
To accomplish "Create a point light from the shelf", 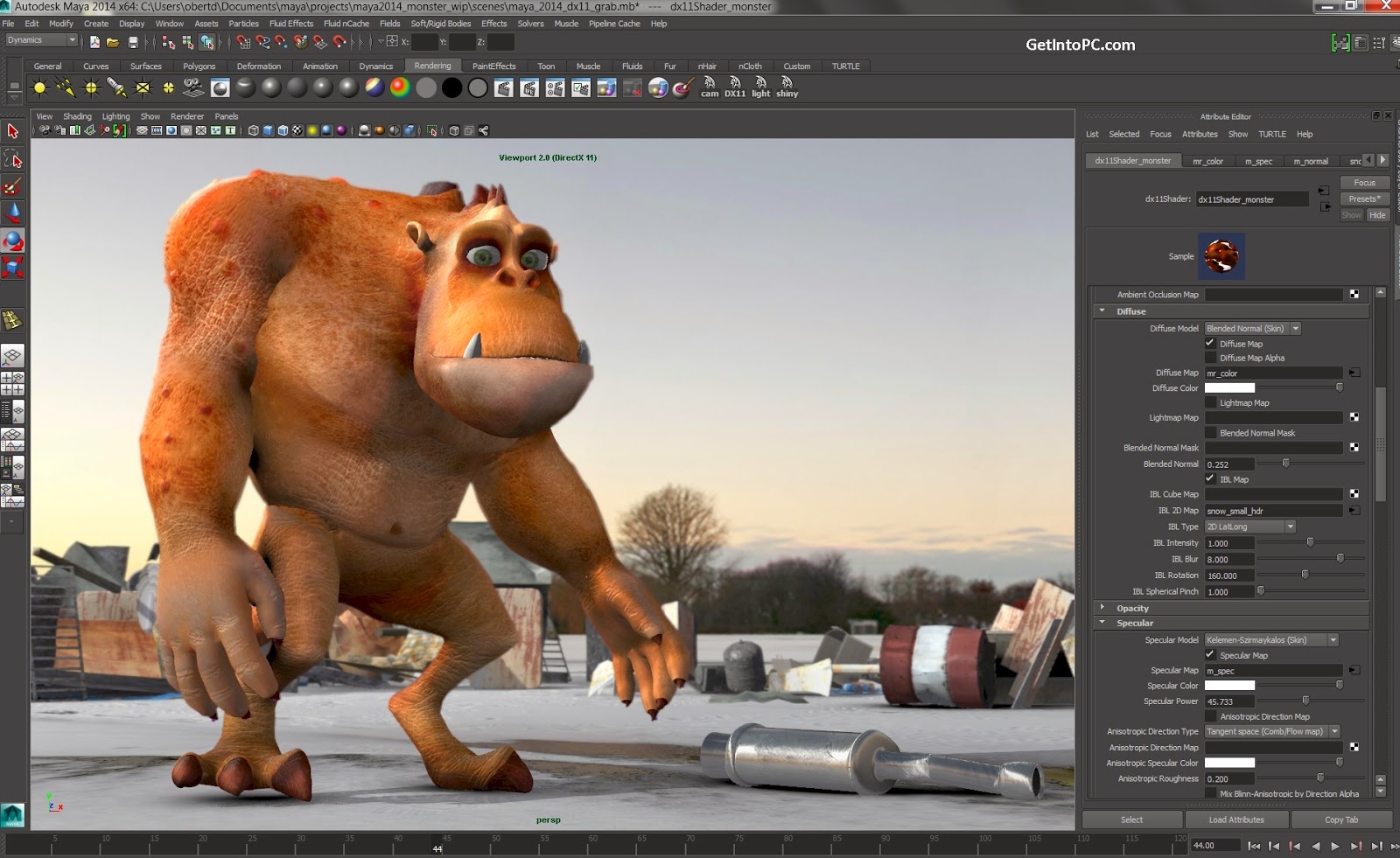I will 91,87.
